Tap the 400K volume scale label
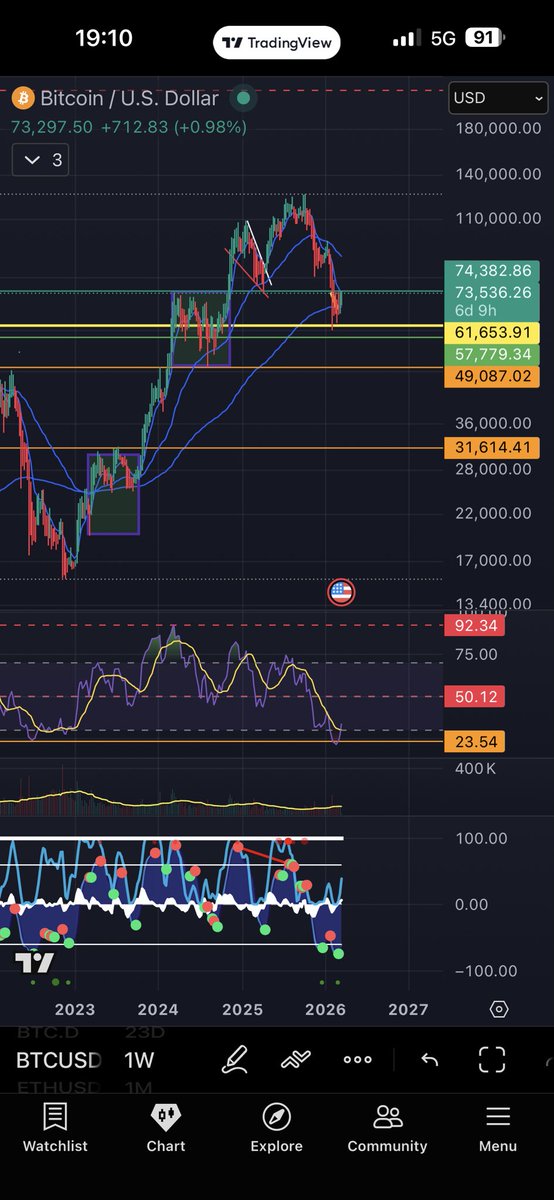Viewport: 554px width, 1200px height. (475, 768)
